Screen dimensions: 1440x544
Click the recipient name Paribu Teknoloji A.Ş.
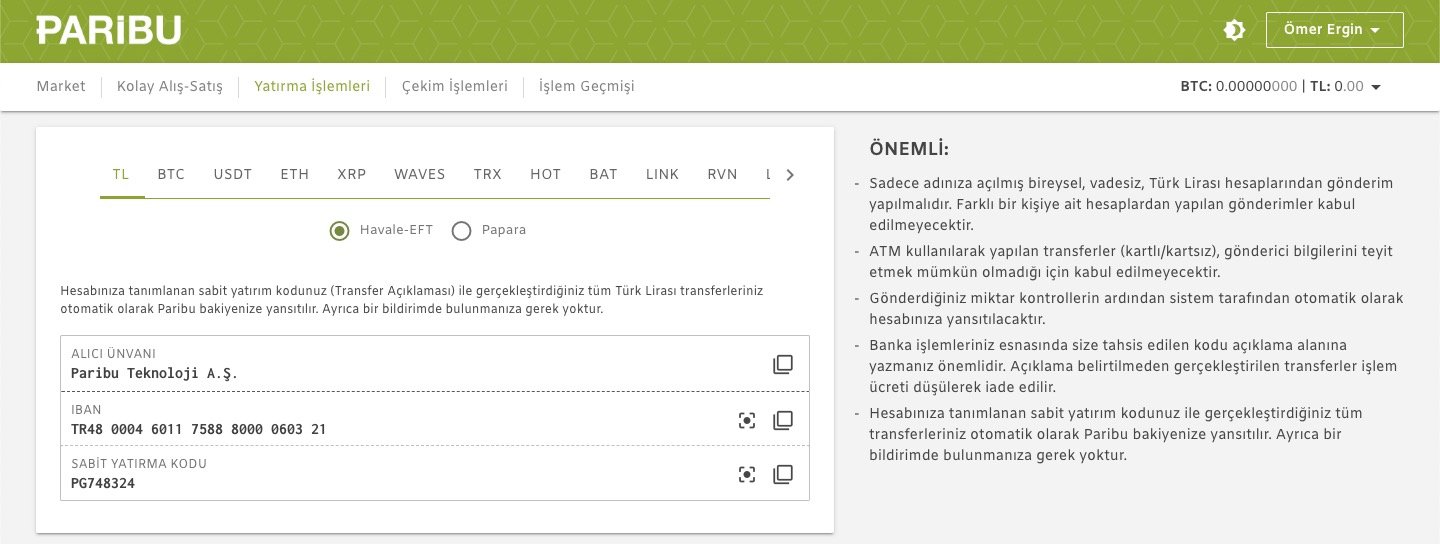coord(155,374)
